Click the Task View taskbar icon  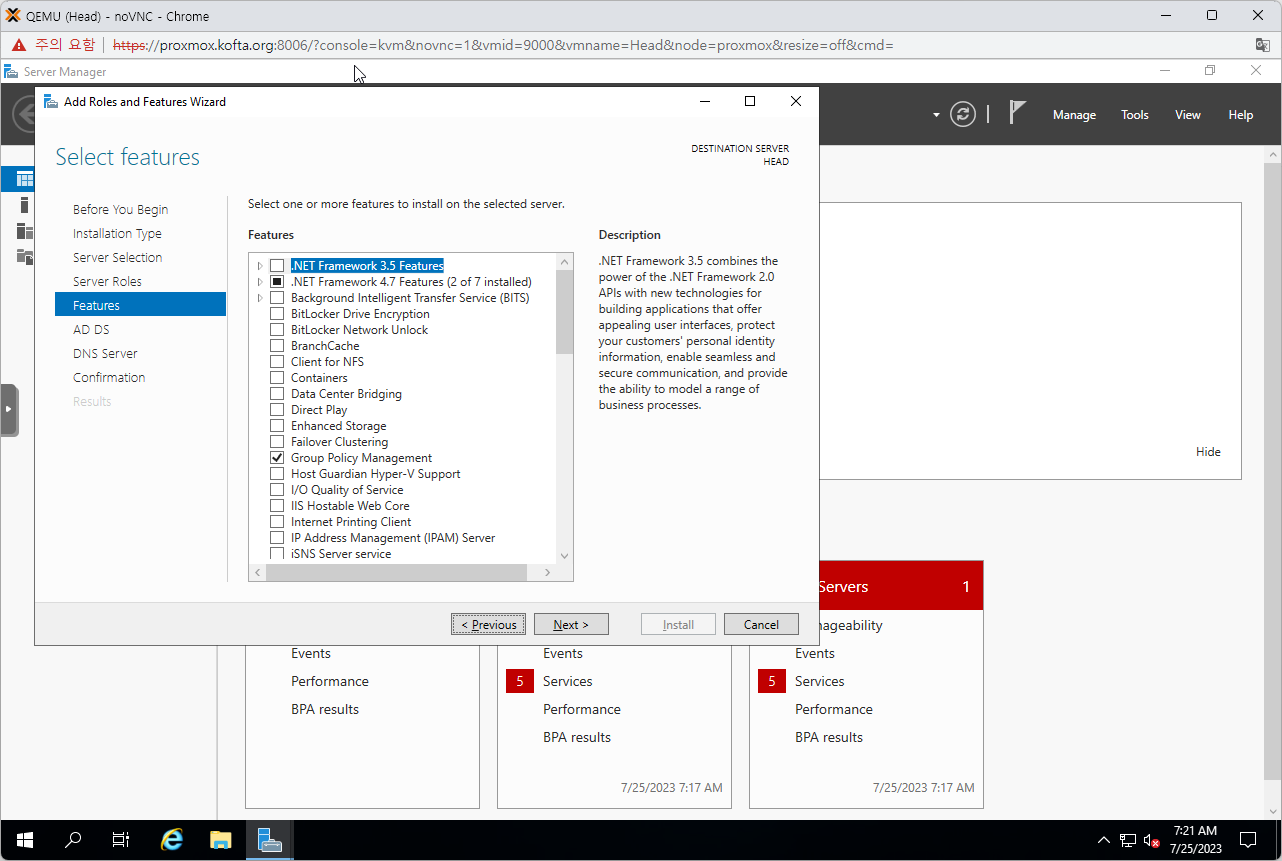(x=121, y=840)
